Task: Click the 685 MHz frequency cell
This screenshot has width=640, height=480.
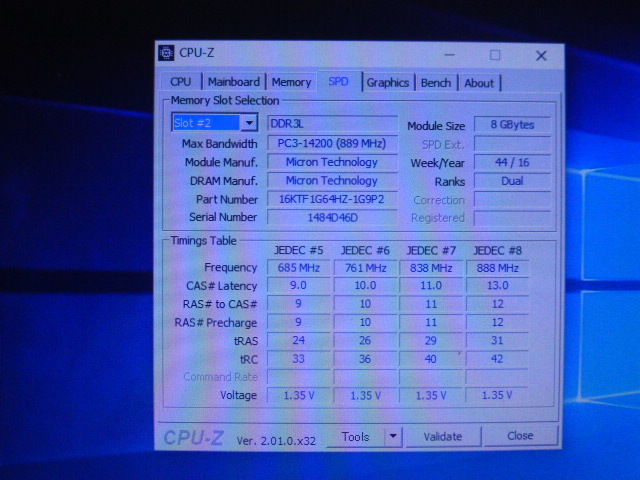Action: click(298, 268)
